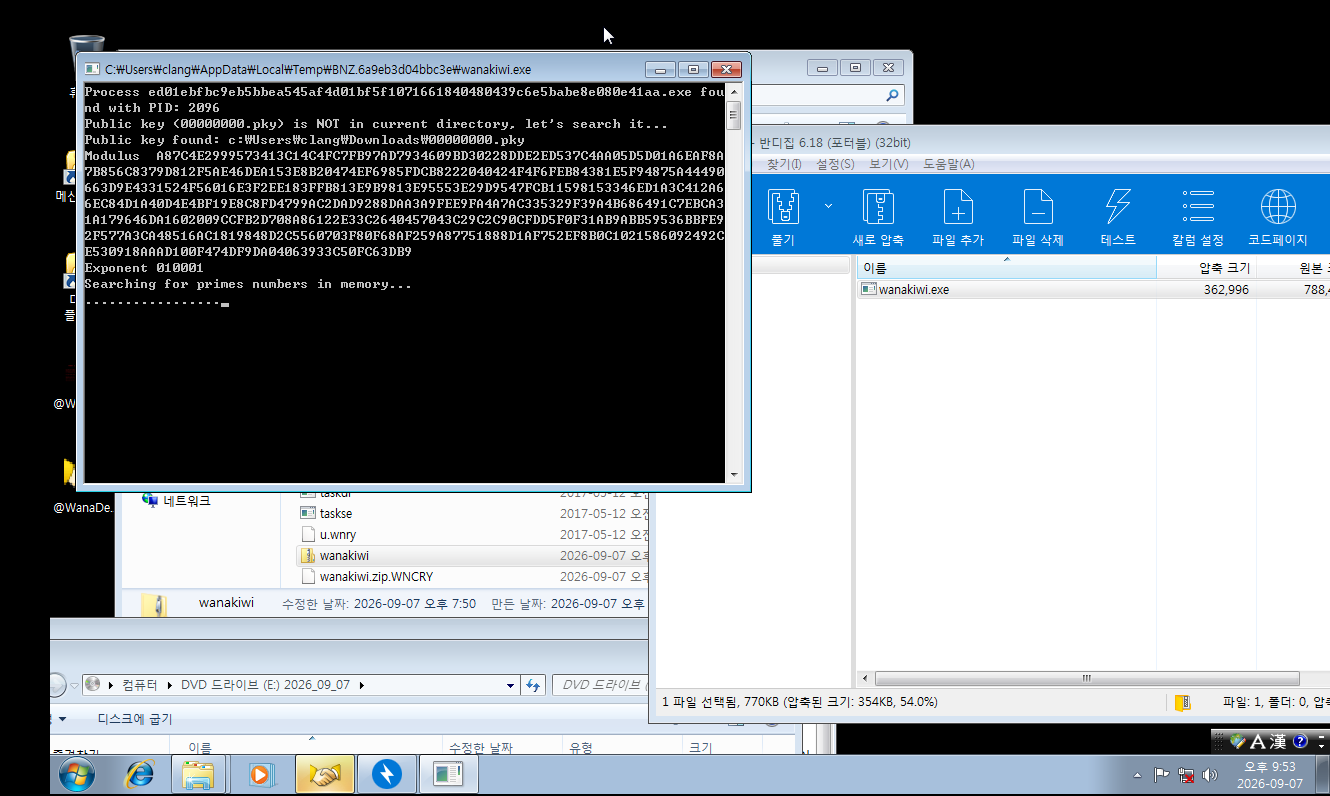Click the console scrollbar up arrow
The width and height of the screenshot is (1330, 796).
pos(734,92)
